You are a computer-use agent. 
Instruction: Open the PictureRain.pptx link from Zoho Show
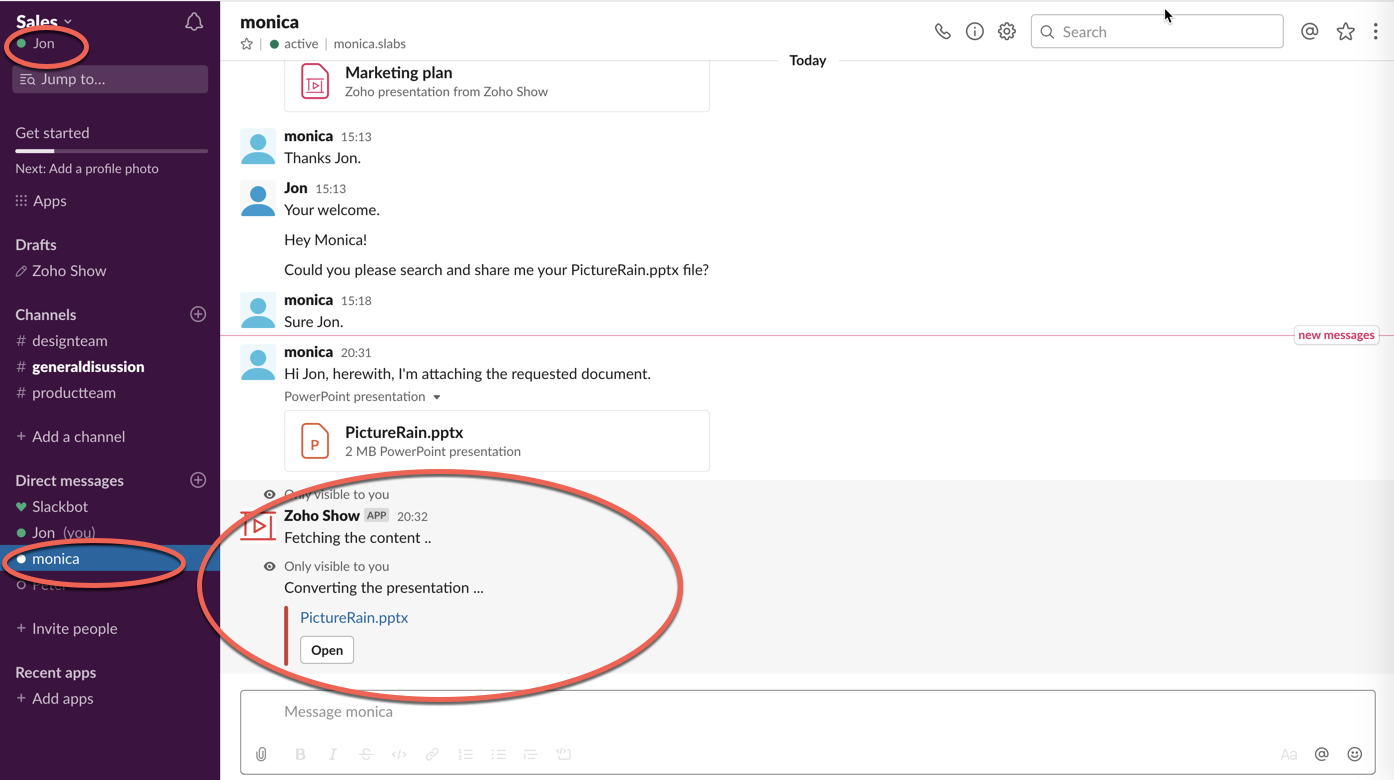coord(354,618)
